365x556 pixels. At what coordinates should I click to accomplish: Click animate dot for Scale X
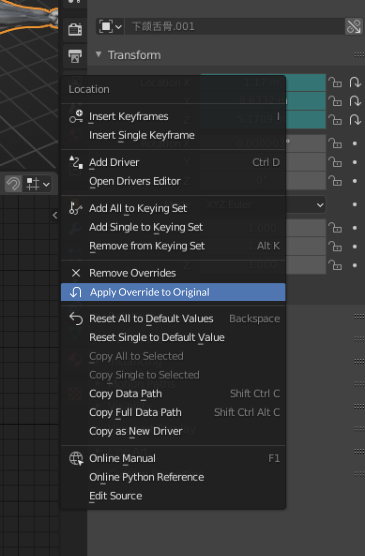[x=355, y=228]
